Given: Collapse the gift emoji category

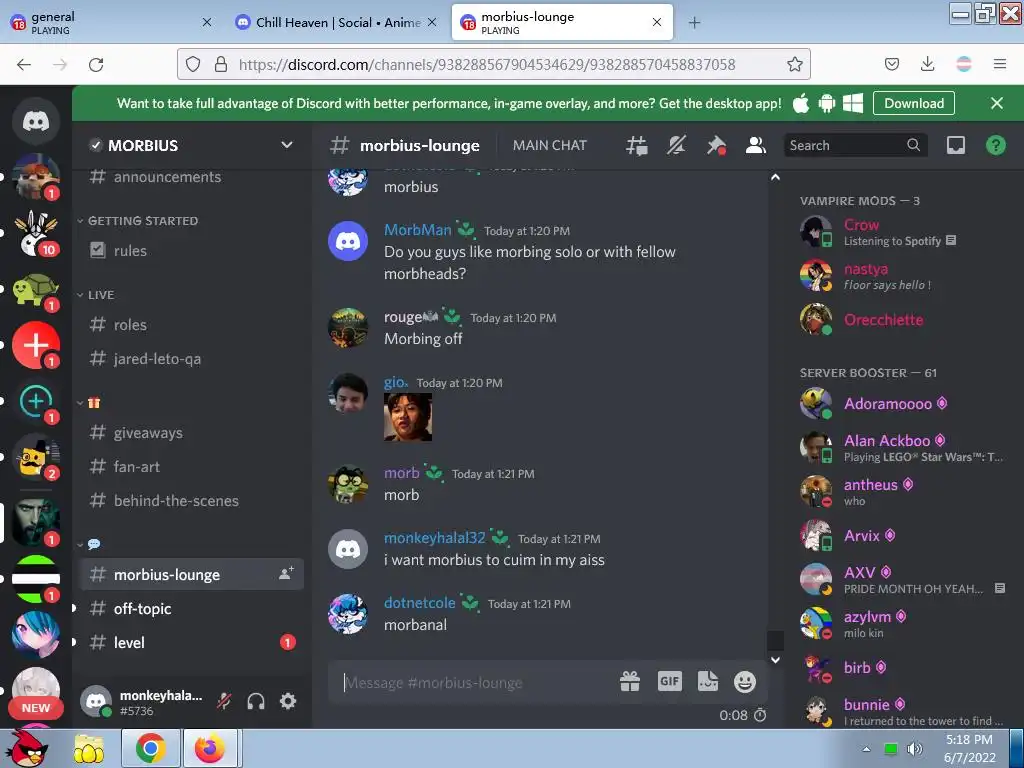Looking at the screenshot, I should [x=89, y=402].
